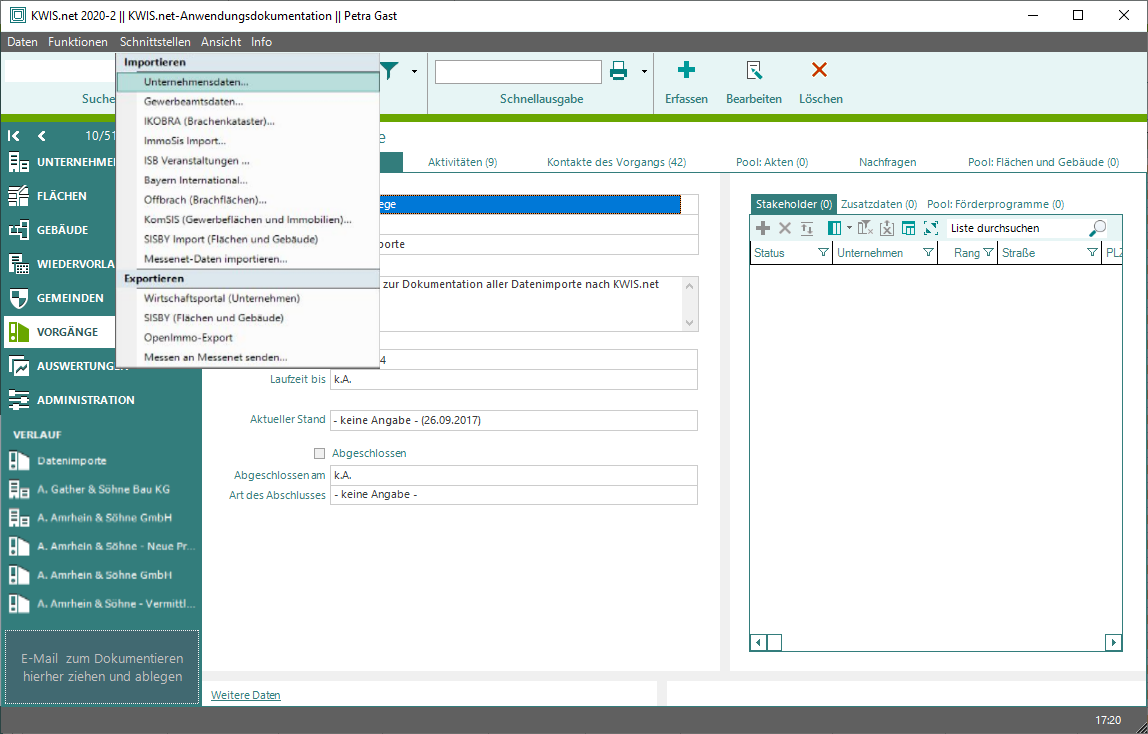This screenshot has height=734, width=1148.
Task: Switch to Pool: Förderprogramme (0) tab
Action: pyautogui.click(x=996, y=204)
